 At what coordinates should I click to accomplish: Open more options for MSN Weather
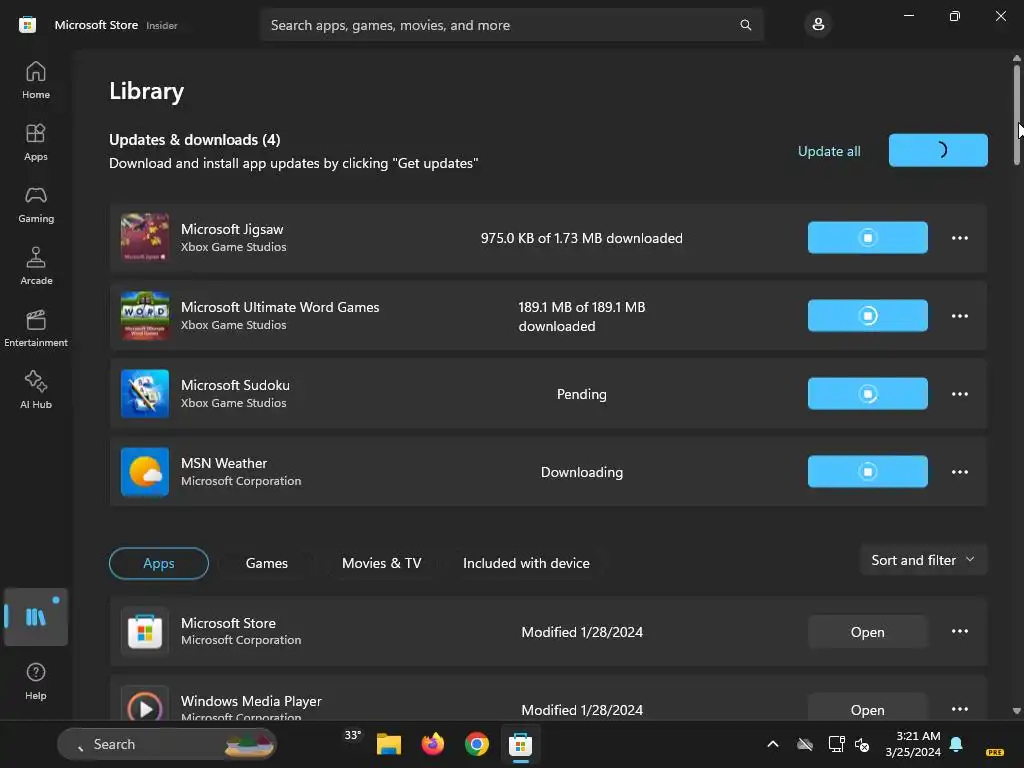point(959,472)
